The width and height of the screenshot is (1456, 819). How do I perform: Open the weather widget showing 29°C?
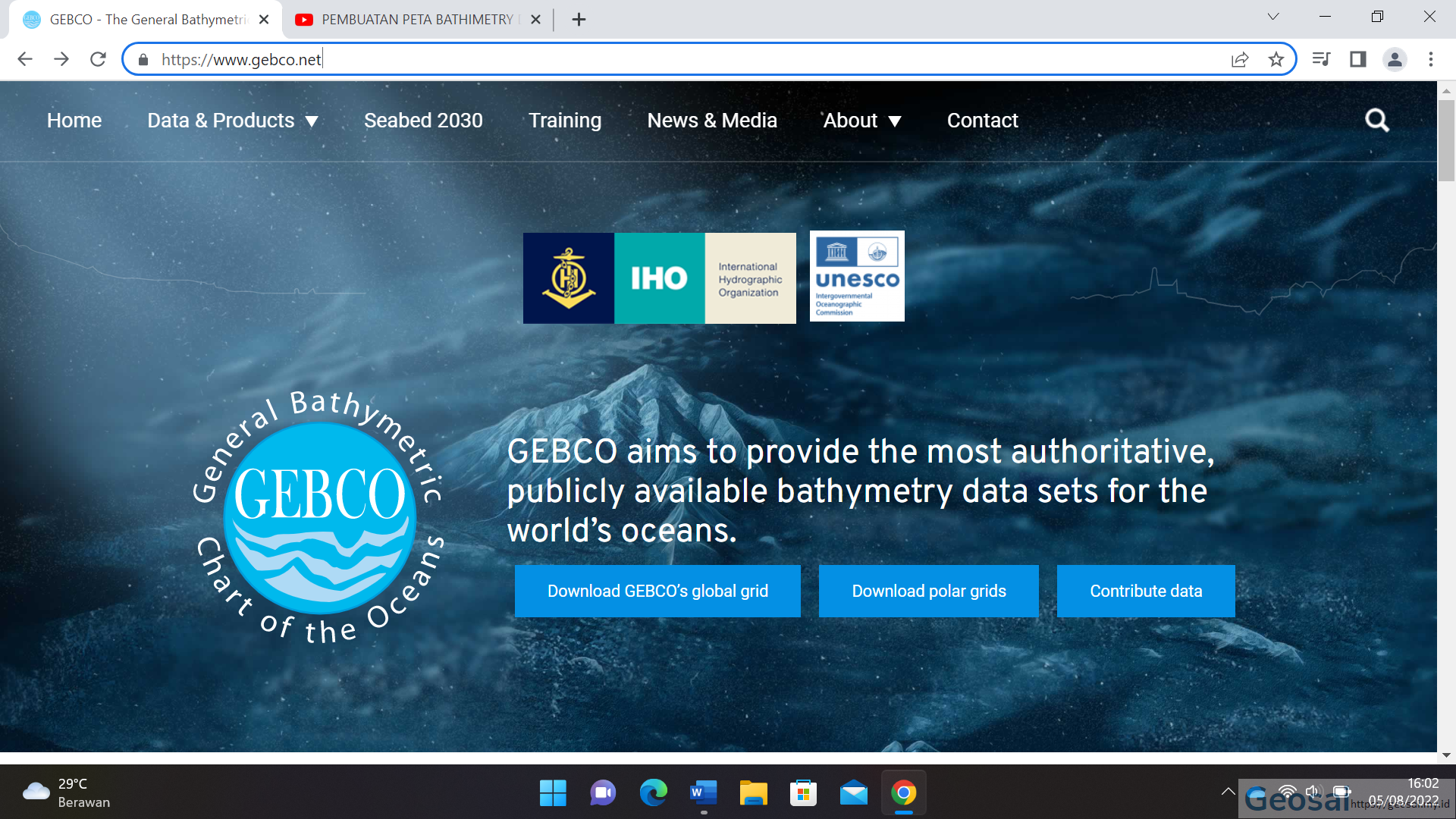[67, 793]
